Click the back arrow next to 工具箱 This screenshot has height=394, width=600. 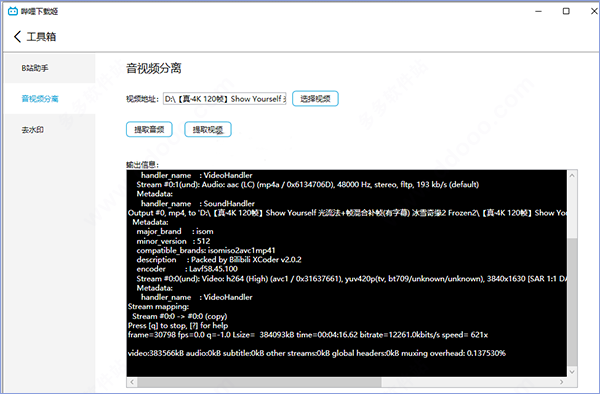tap(17, 37)
